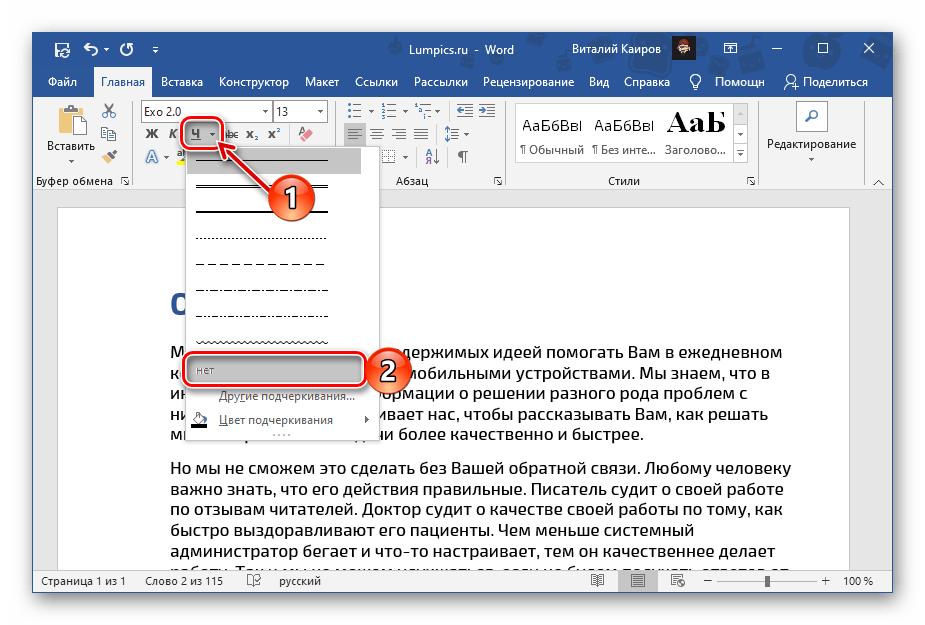Screen dimensions: 925x625
Task: Open the paragraph settings dialog launcher
Action: click(498, 181)
